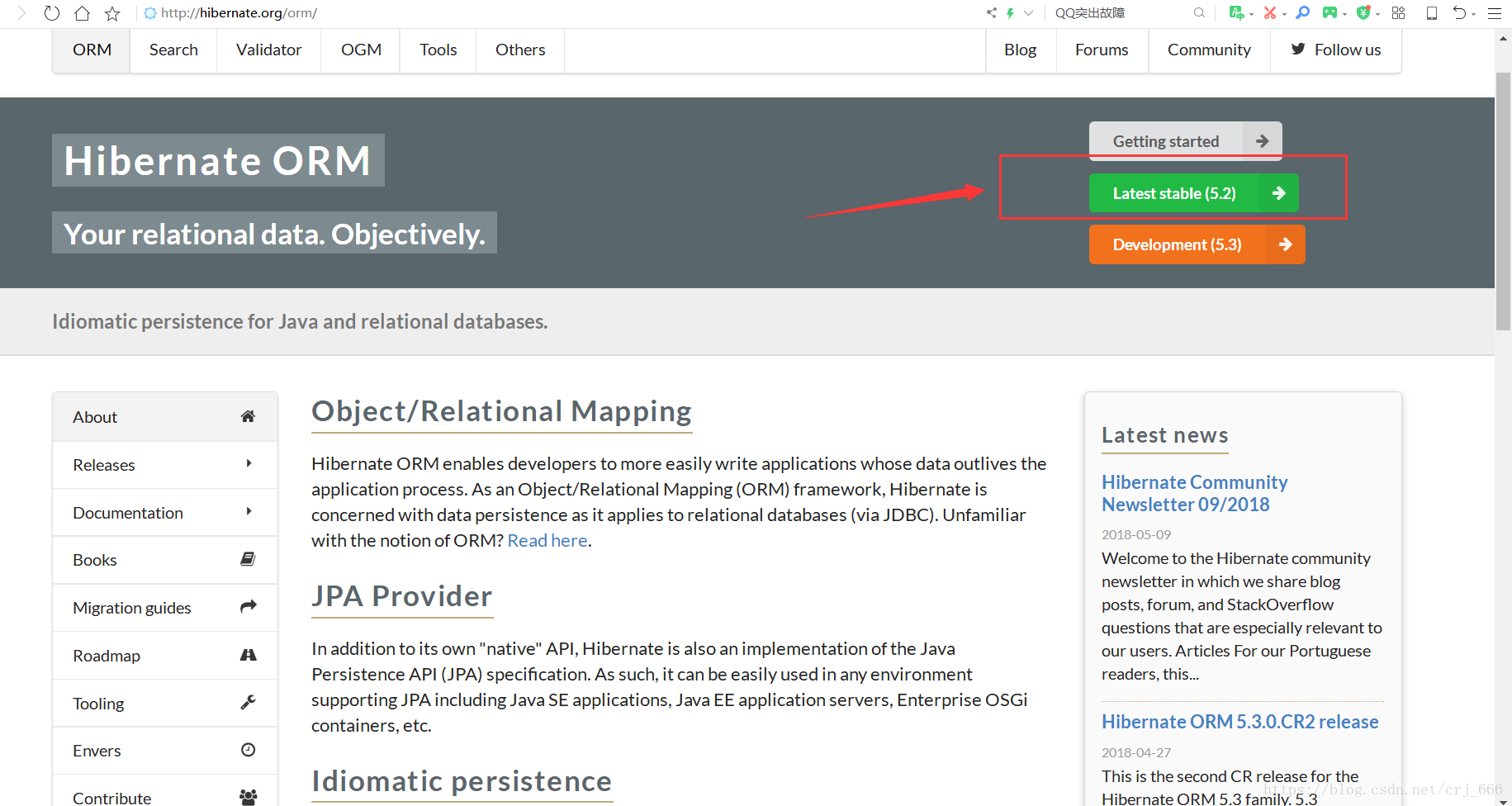Viewport: 1512px width, 806px height.
Task: Click the green shield payment icon
Action: pyautogui.click(x=1363, y=12)
